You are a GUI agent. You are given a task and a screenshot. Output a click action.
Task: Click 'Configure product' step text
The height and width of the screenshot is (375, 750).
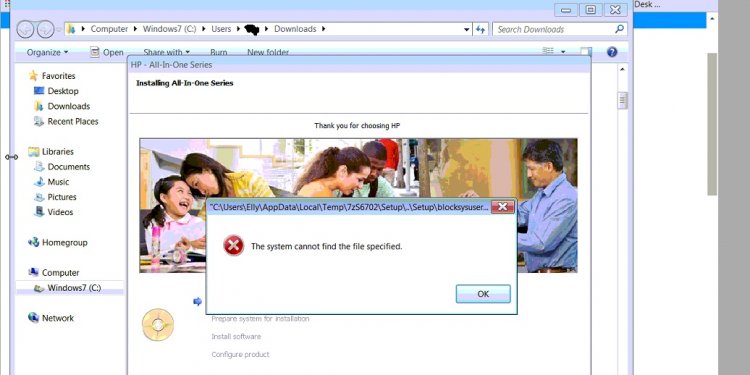(x=240, y=354)
